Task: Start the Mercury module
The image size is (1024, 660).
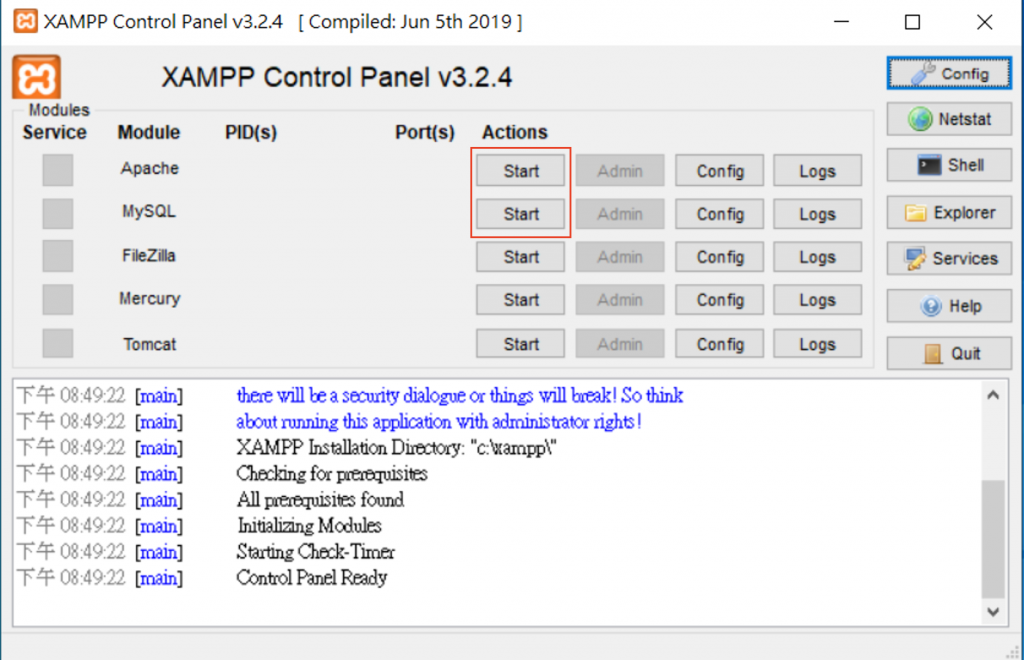Action: point(520,300)
